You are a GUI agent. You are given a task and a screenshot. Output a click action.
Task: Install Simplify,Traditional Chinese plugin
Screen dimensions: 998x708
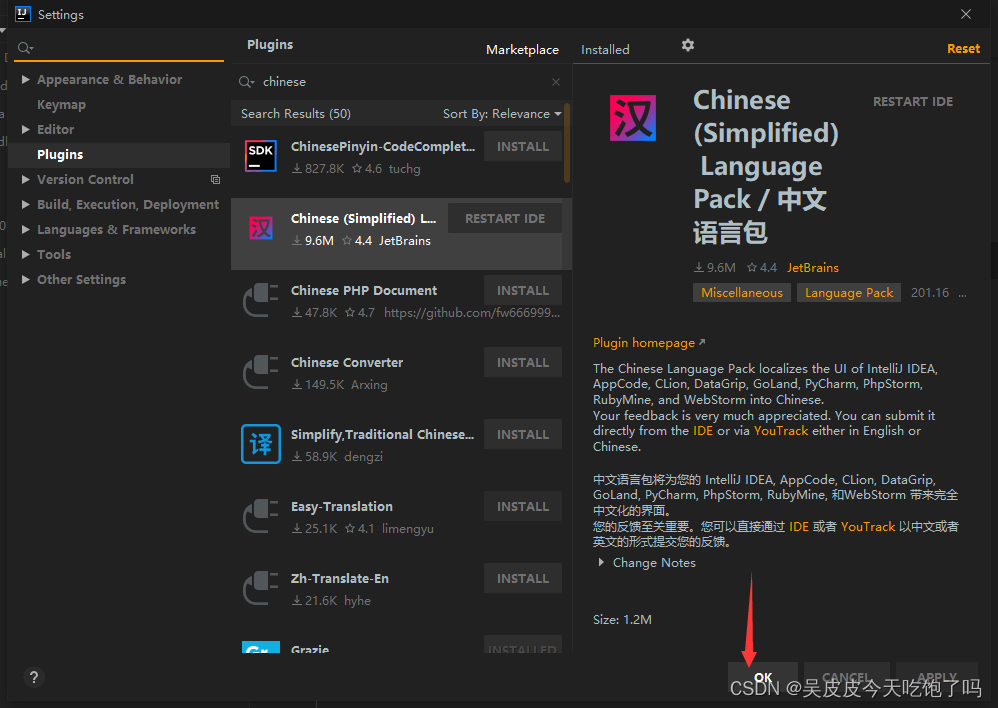pyautogui.click(x=523, y=434)
